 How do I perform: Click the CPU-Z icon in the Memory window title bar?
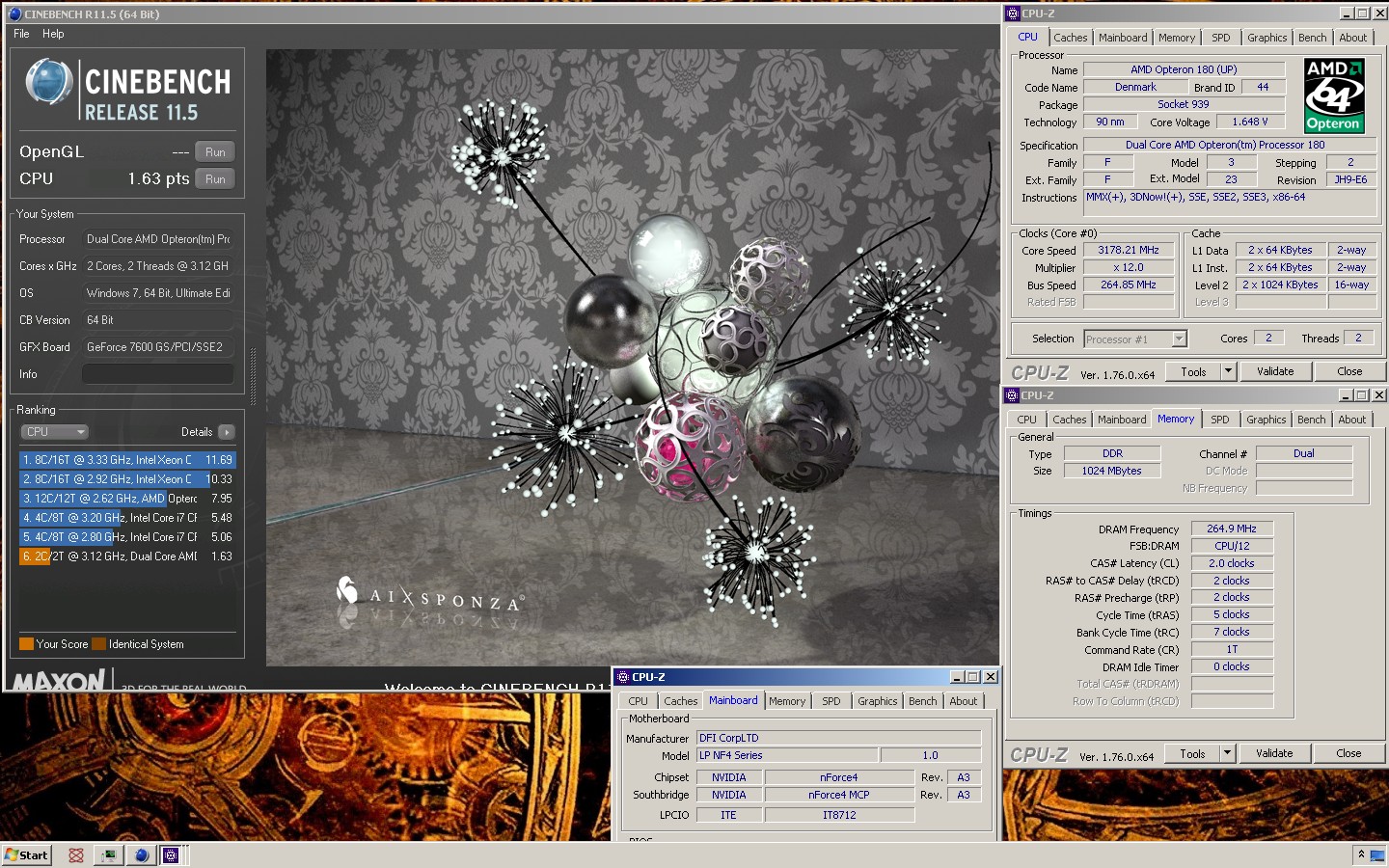1012,395
